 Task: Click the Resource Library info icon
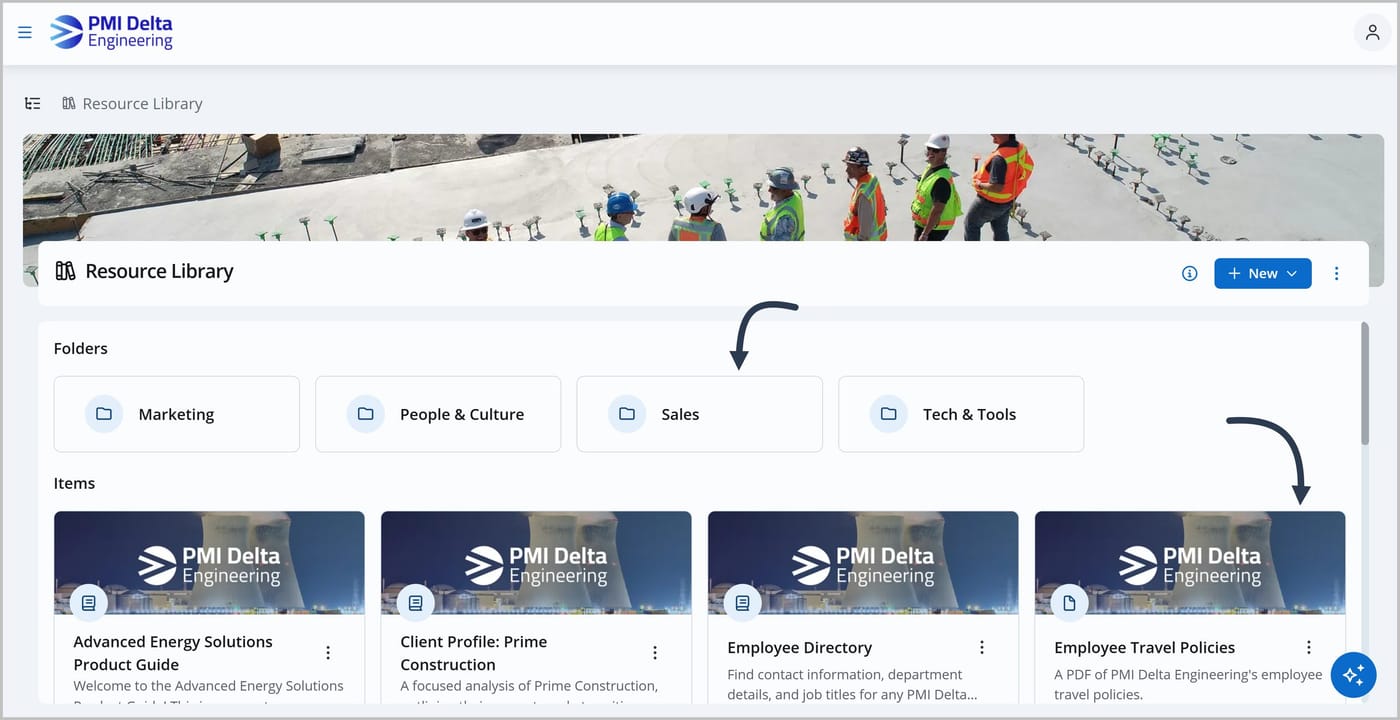click(x=1189, y=273)
